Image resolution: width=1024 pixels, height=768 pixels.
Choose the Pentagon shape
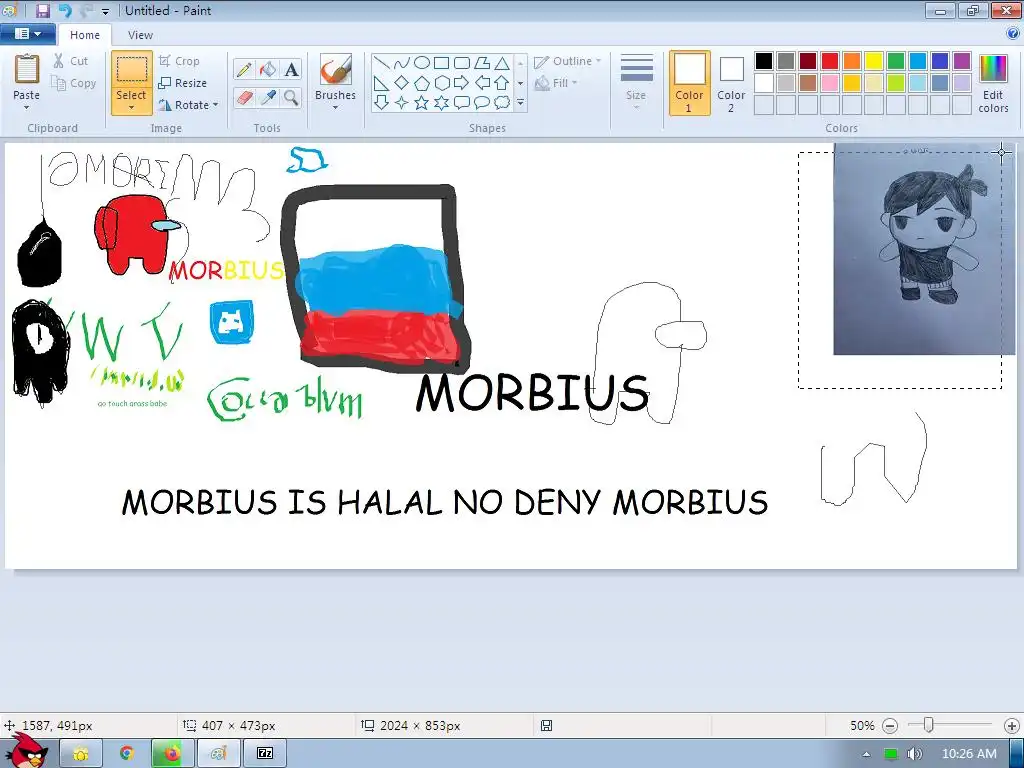pos(422,83)
